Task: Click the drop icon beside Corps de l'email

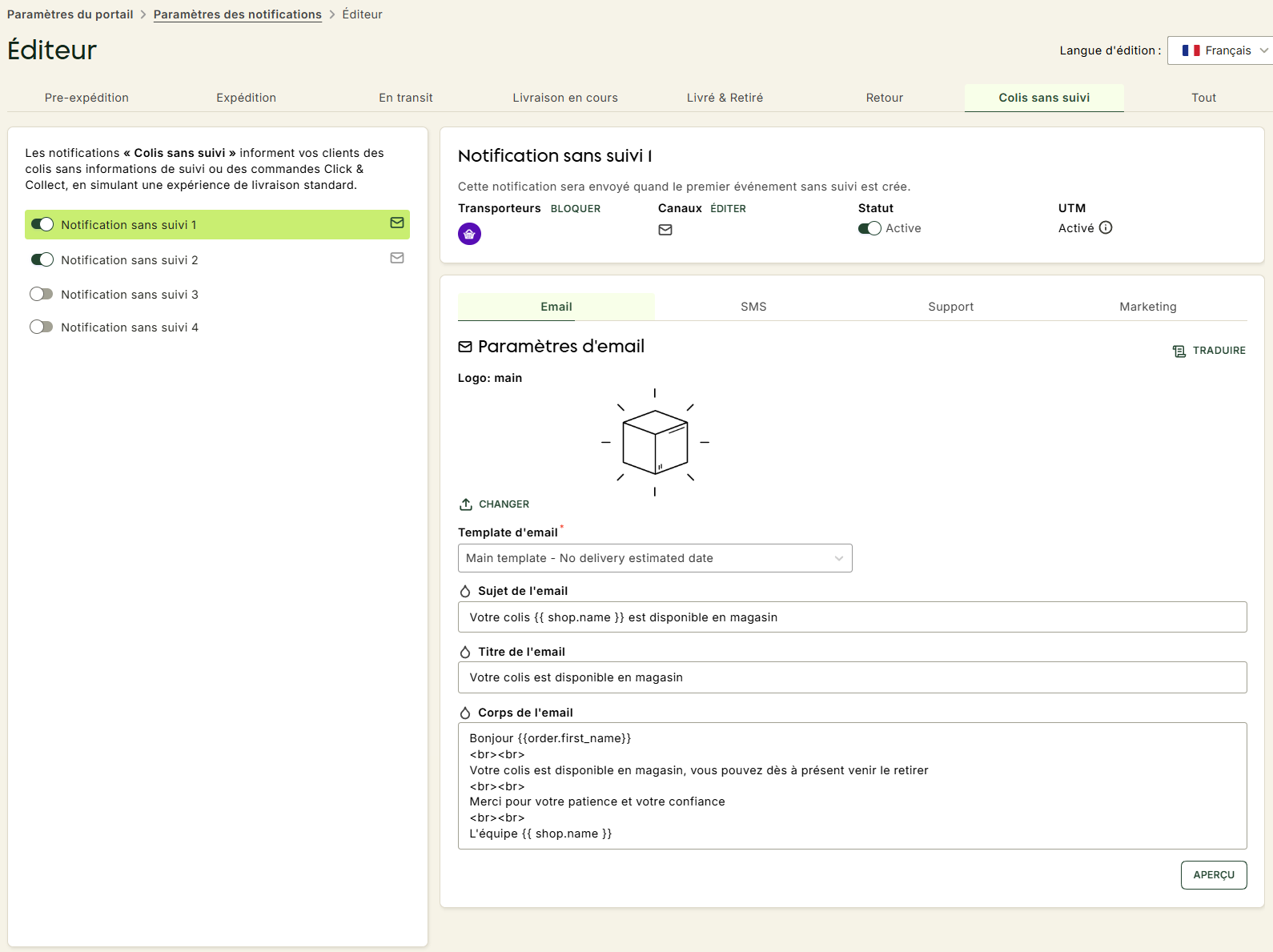Action: 465,713
